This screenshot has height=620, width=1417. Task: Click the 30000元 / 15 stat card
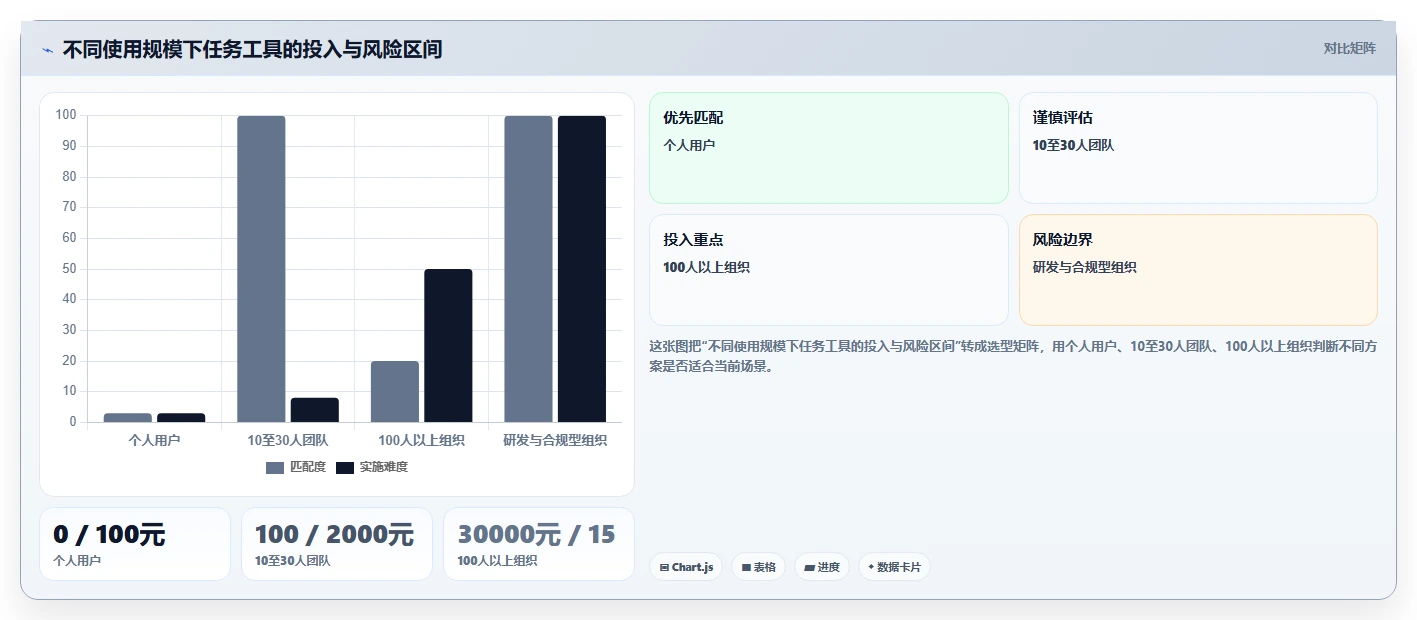point(539,544)
